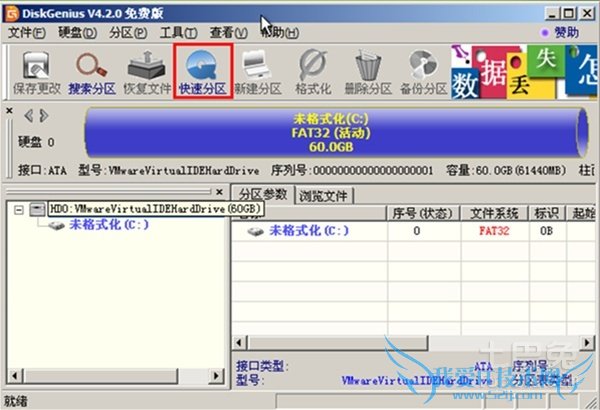Screen dimensions: 600x410
Task: Open the Tools (工具) menu
Action: 178,33
